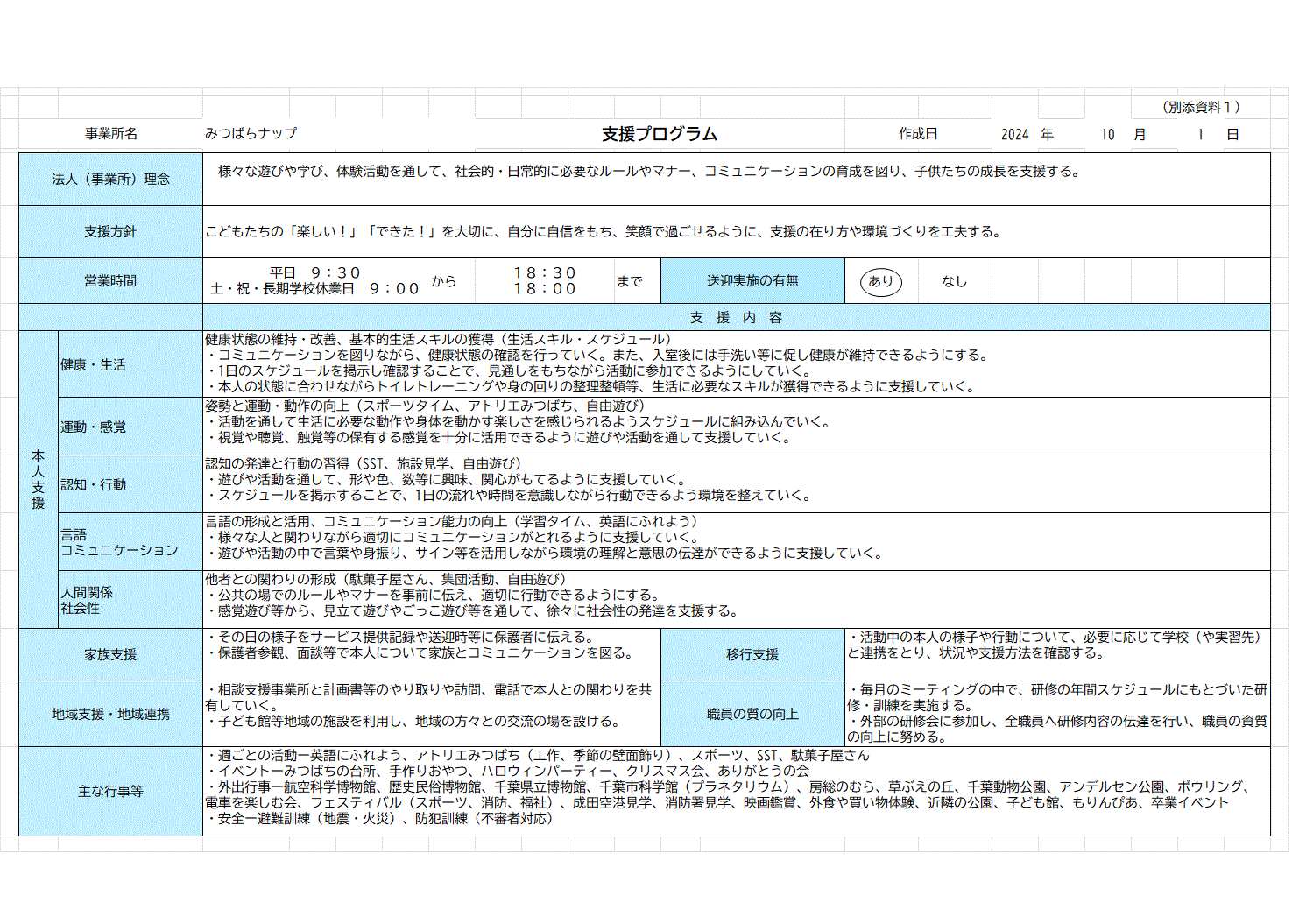Click the line 言語の形成と活用、コミュニケーション能力の向上
Viewport: 1292px width, 924px height.
pos(451,522)
